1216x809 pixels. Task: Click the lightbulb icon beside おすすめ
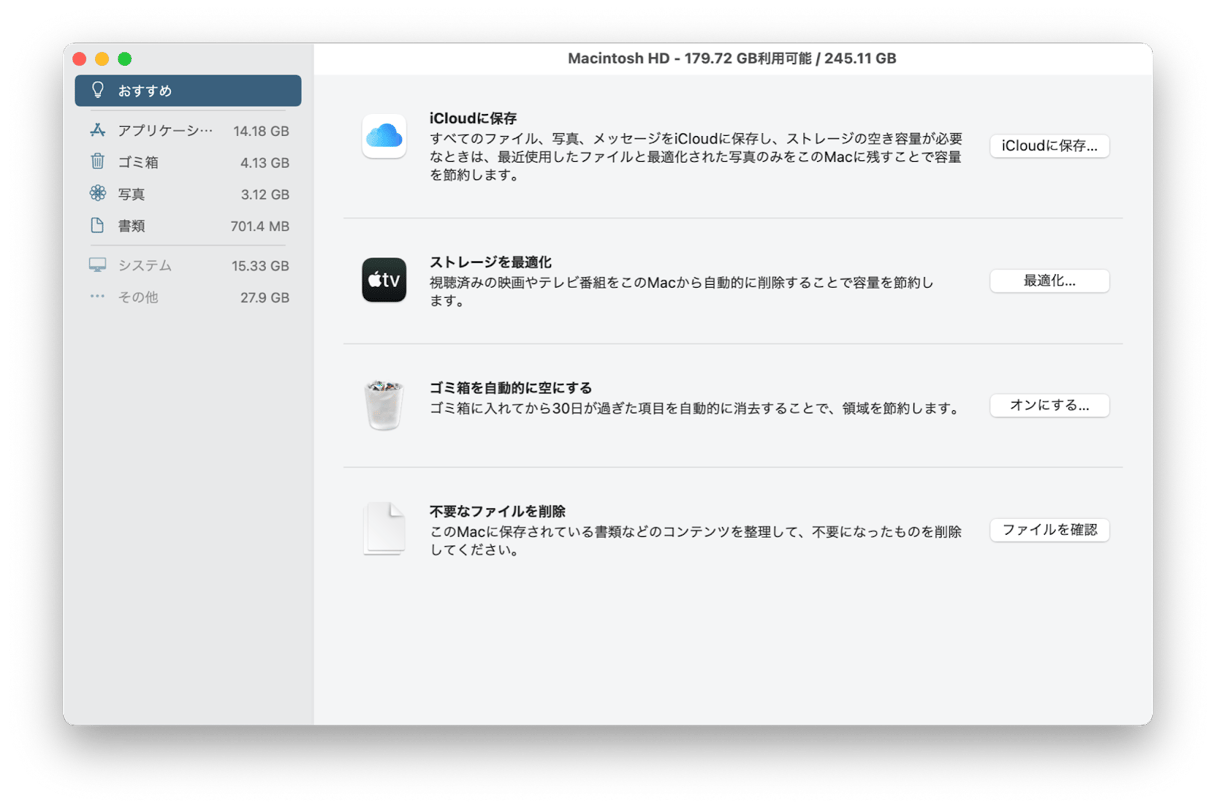pyautogui.click(x=98, y=90)
